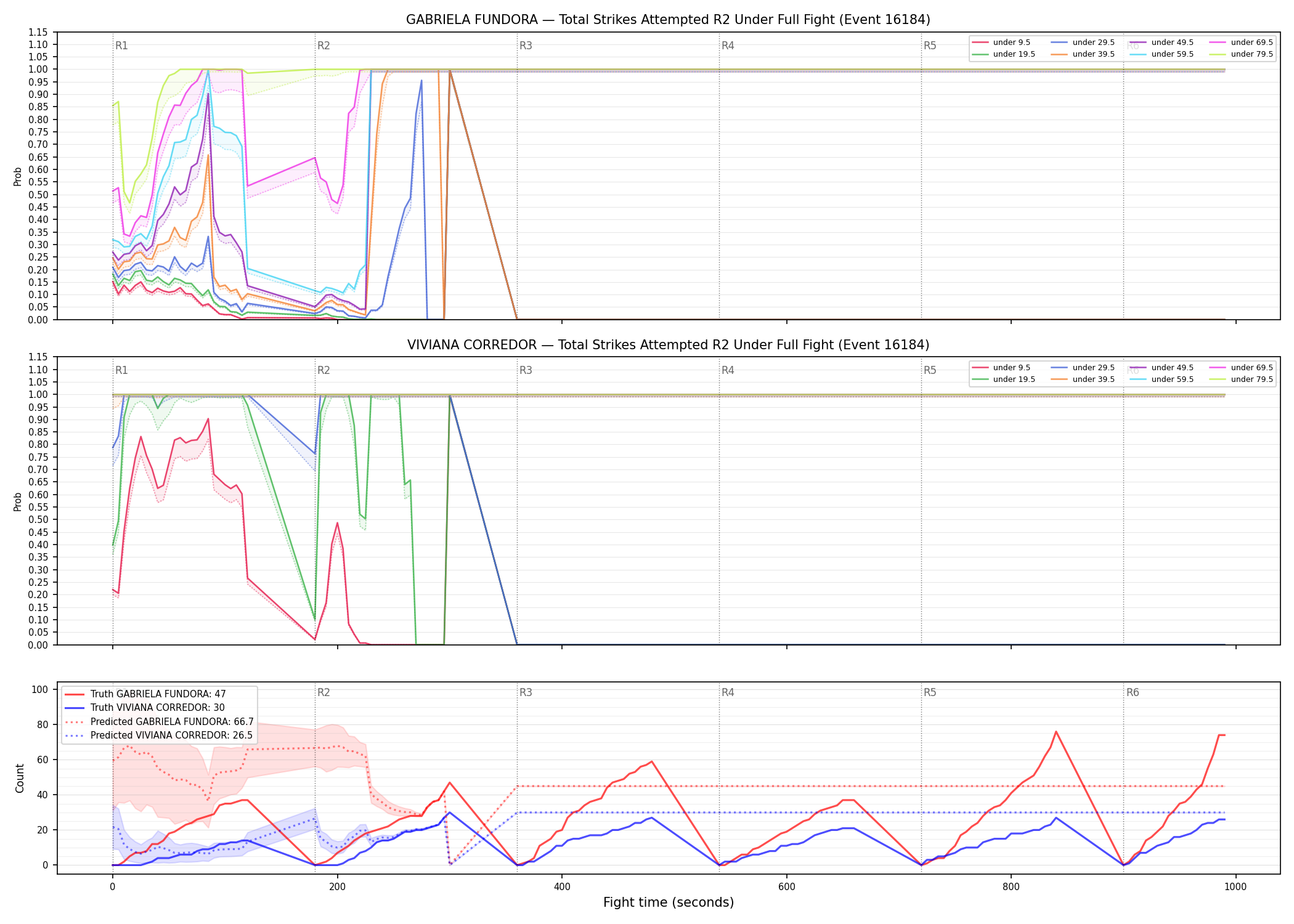1294x924 pixels.
Task: Click the R3 marker on the Count chart
Action: coord(526,692)
